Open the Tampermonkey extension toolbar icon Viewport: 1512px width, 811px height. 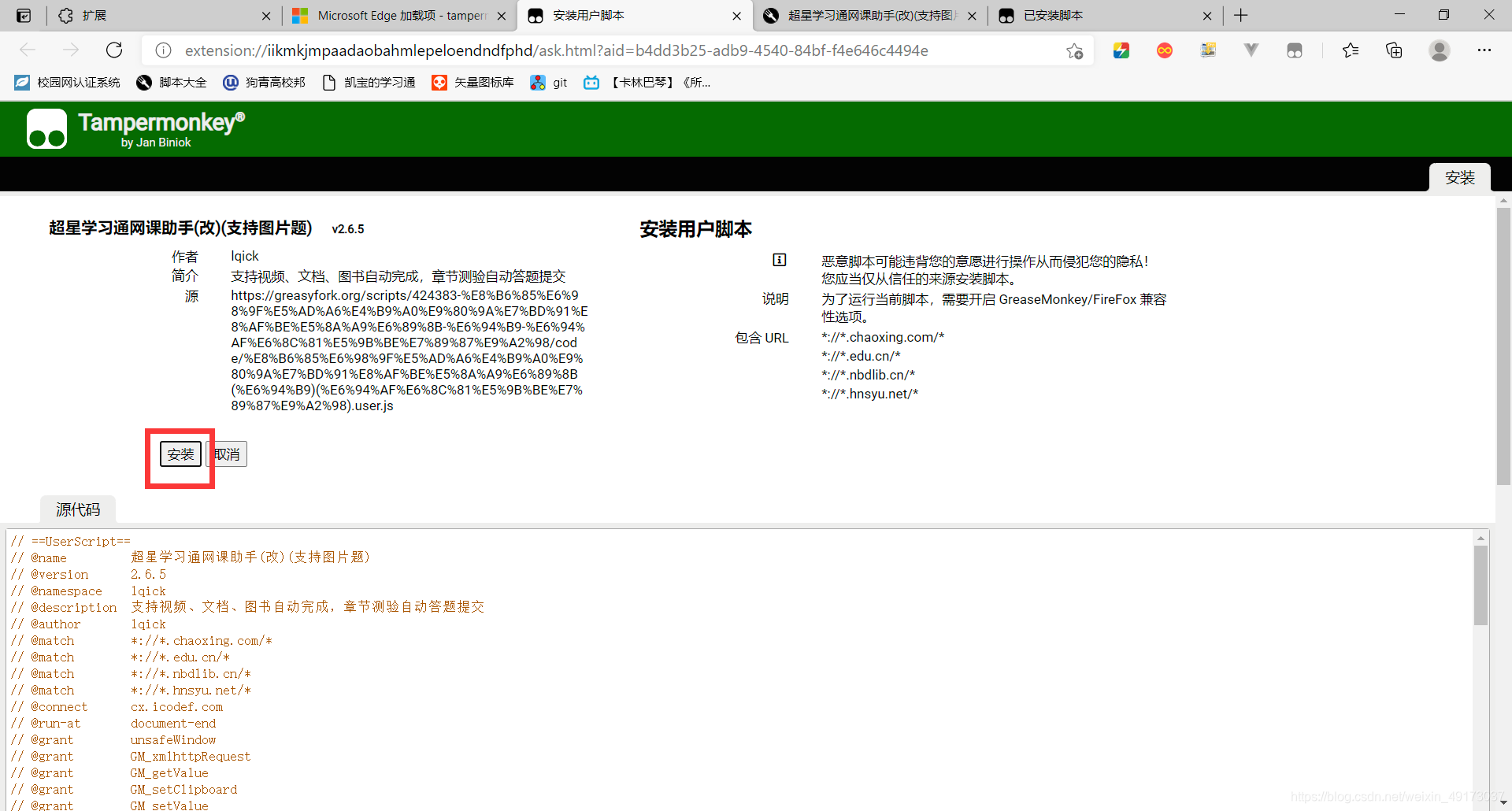(1295, 50)
